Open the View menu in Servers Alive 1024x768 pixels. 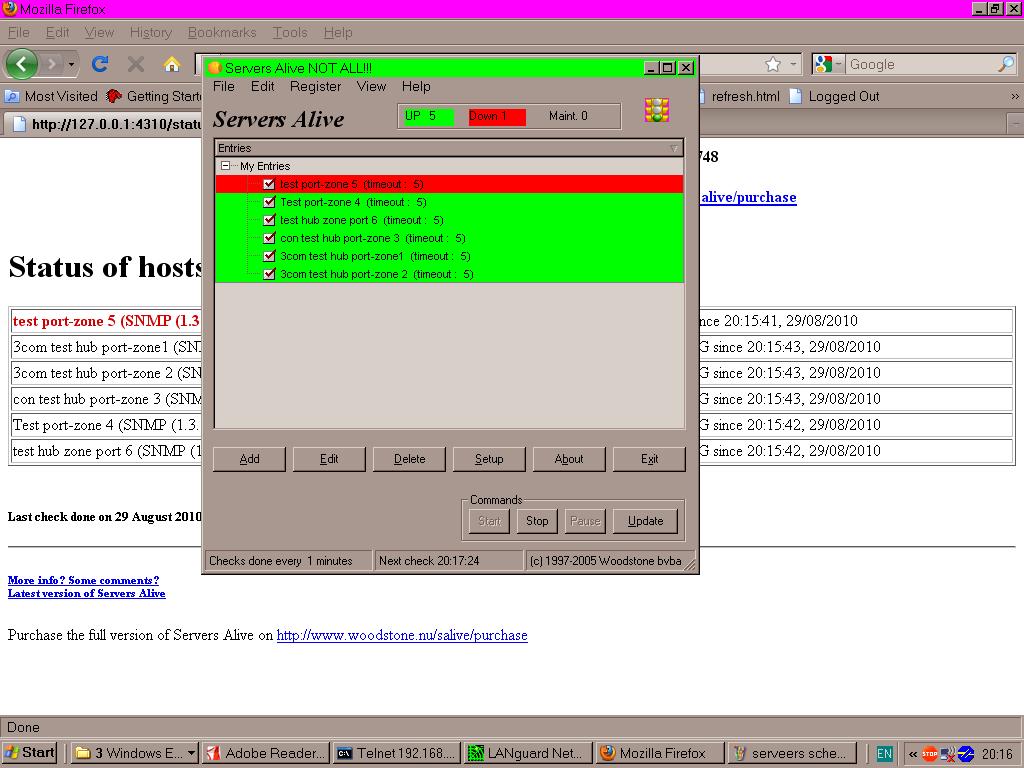click(371, 87)
